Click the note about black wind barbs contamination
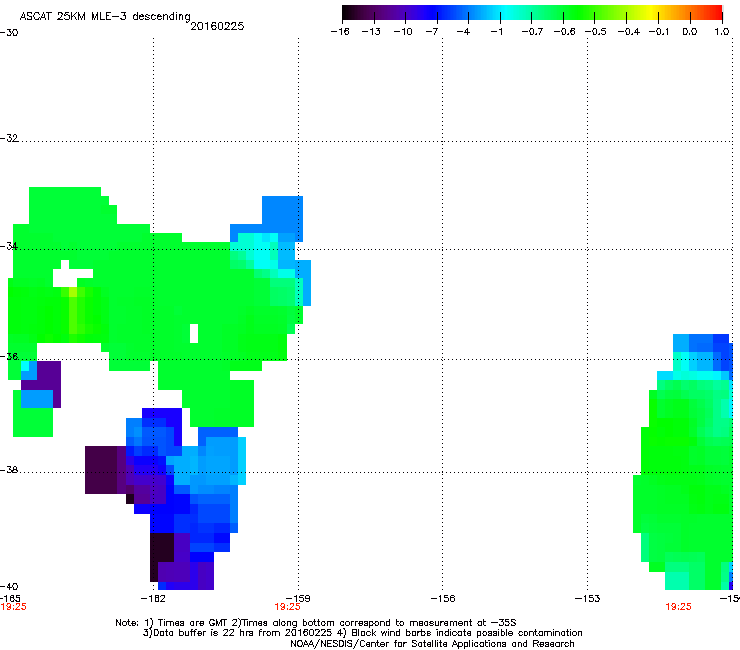Image resolution: width=740 pixels, height=650 pixels. click(459, 633)
